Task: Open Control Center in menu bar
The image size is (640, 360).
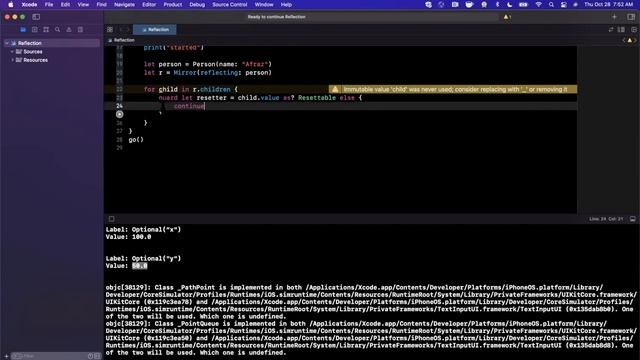Action: coord(564,4)
